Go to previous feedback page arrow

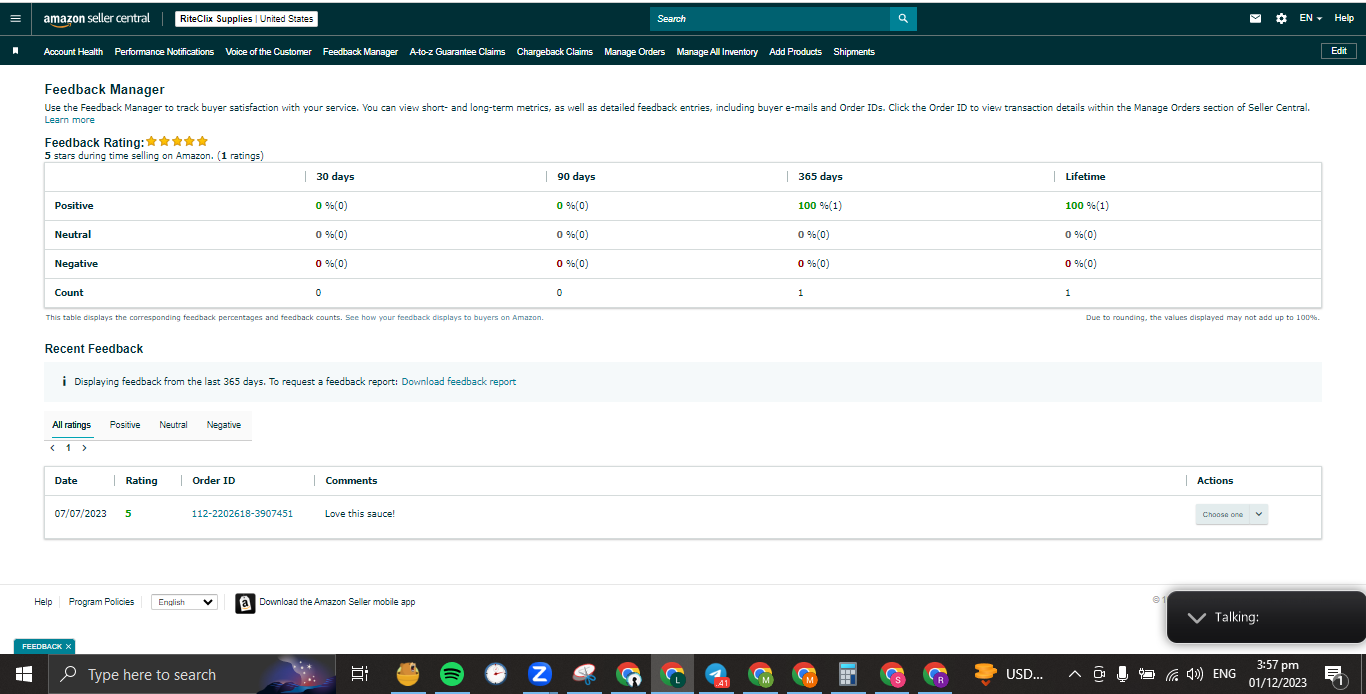[x=53, y=448]
